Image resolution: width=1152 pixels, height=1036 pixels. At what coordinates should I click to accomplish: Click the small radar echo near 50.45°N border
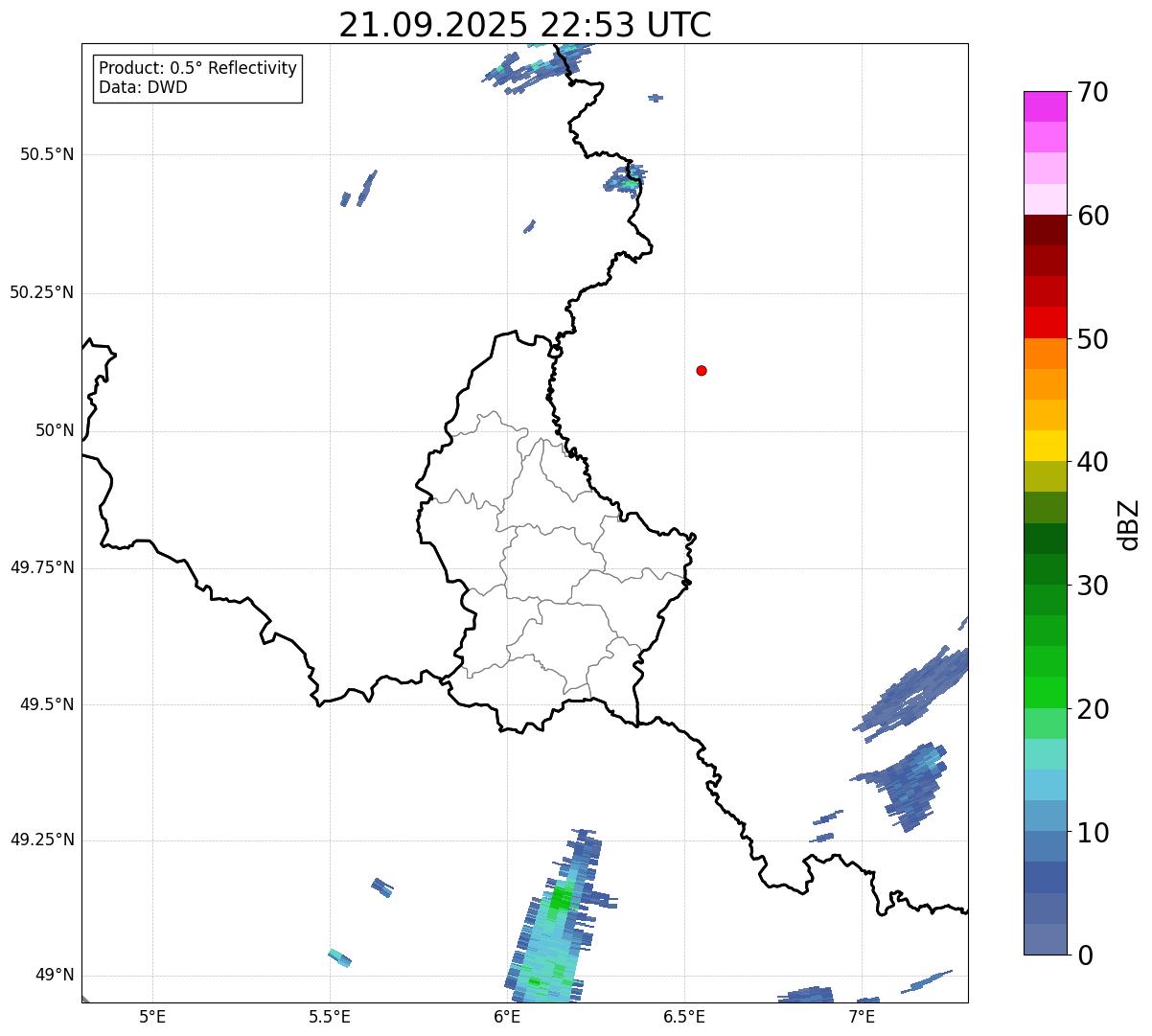pos(626,179)
